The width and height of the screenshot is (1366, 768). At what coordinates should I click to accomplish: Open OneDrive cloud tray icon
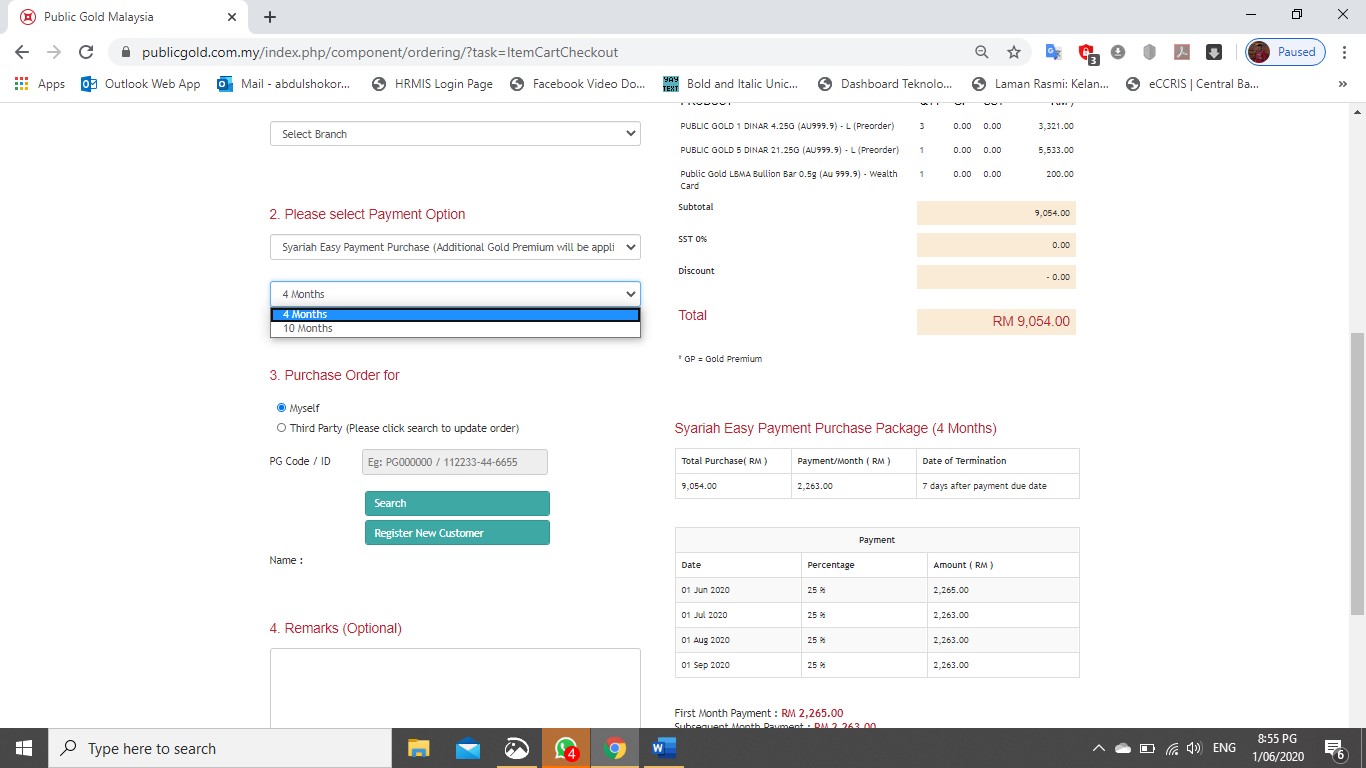click(1122, 748)
